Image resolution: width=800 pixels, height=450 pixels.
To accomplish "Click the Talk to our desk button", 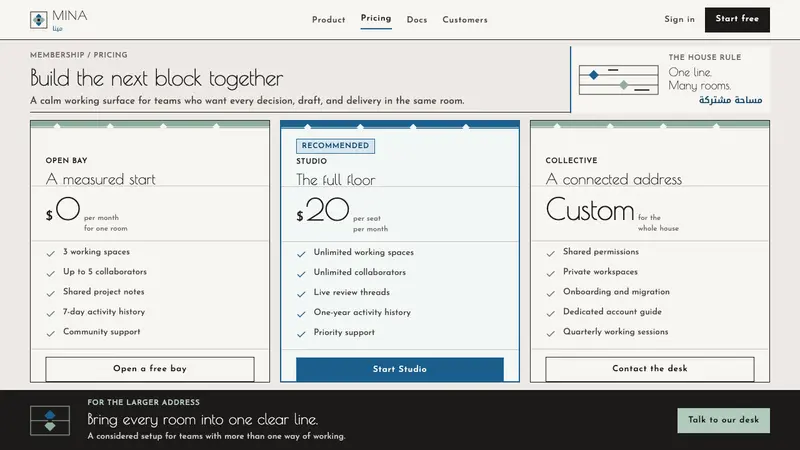I will pyautogui.click(x=723, y=420).
